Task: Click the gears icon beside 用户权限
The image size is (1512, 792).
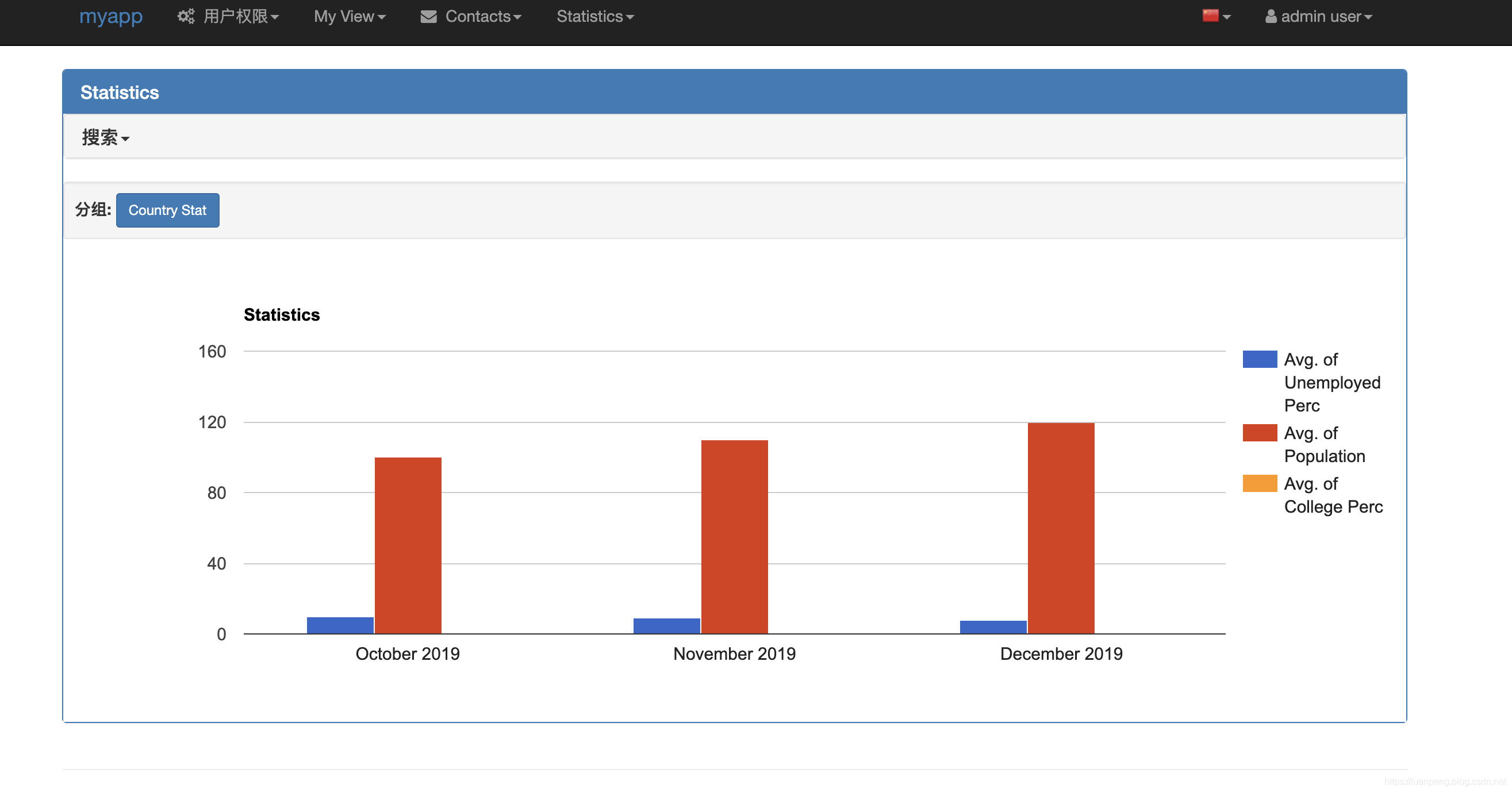Action: click(186, 17)
